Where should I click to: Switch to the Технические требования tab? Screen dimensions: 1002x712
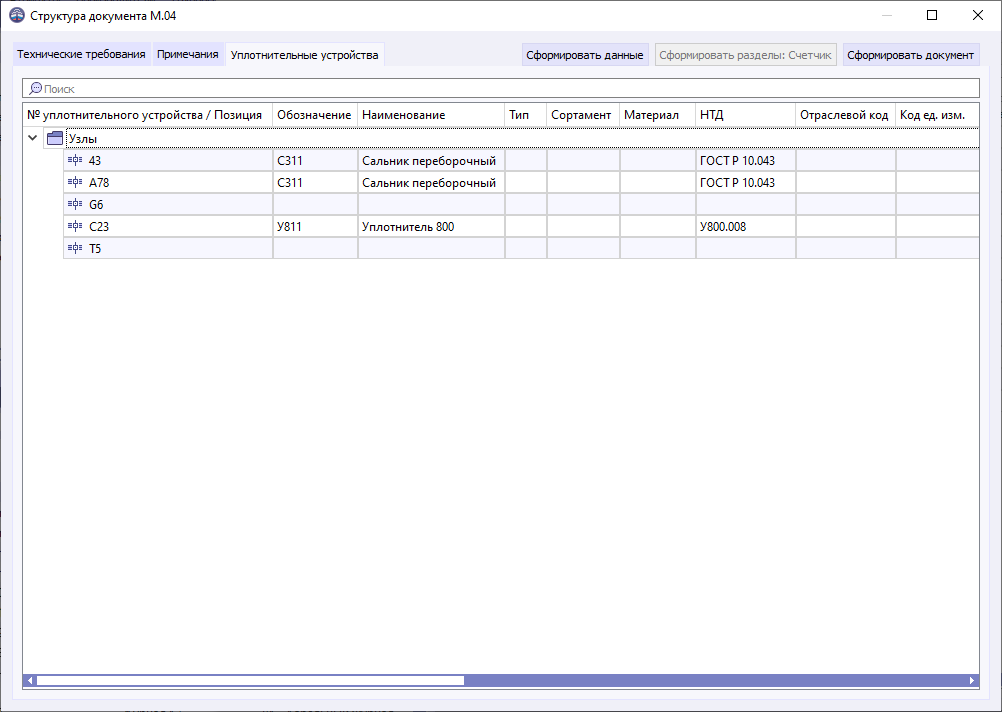[81, 55]
